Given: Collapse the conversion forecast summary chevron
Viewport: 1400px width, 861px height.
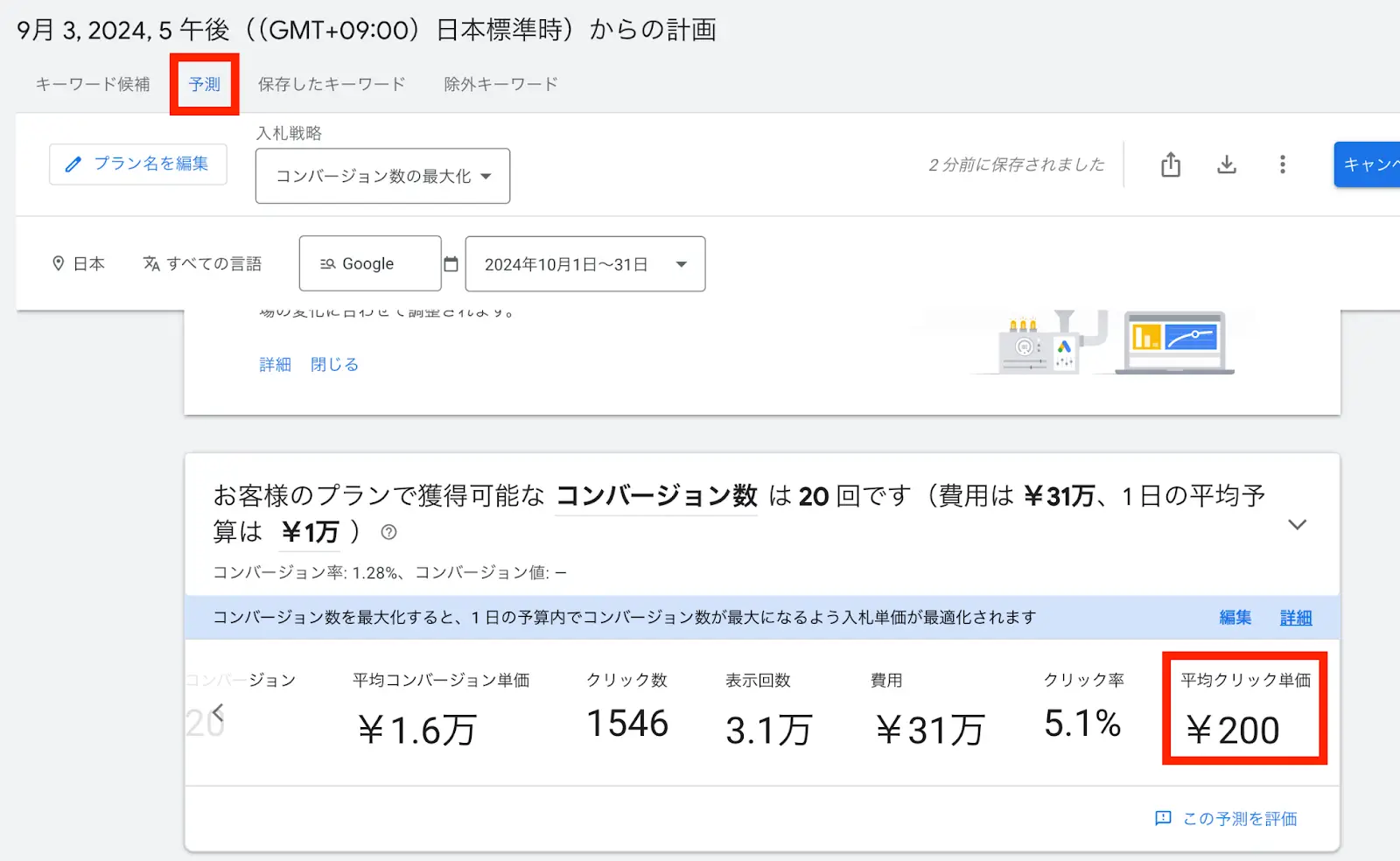Looking at the screenshot, I should tap(1297, 524).
